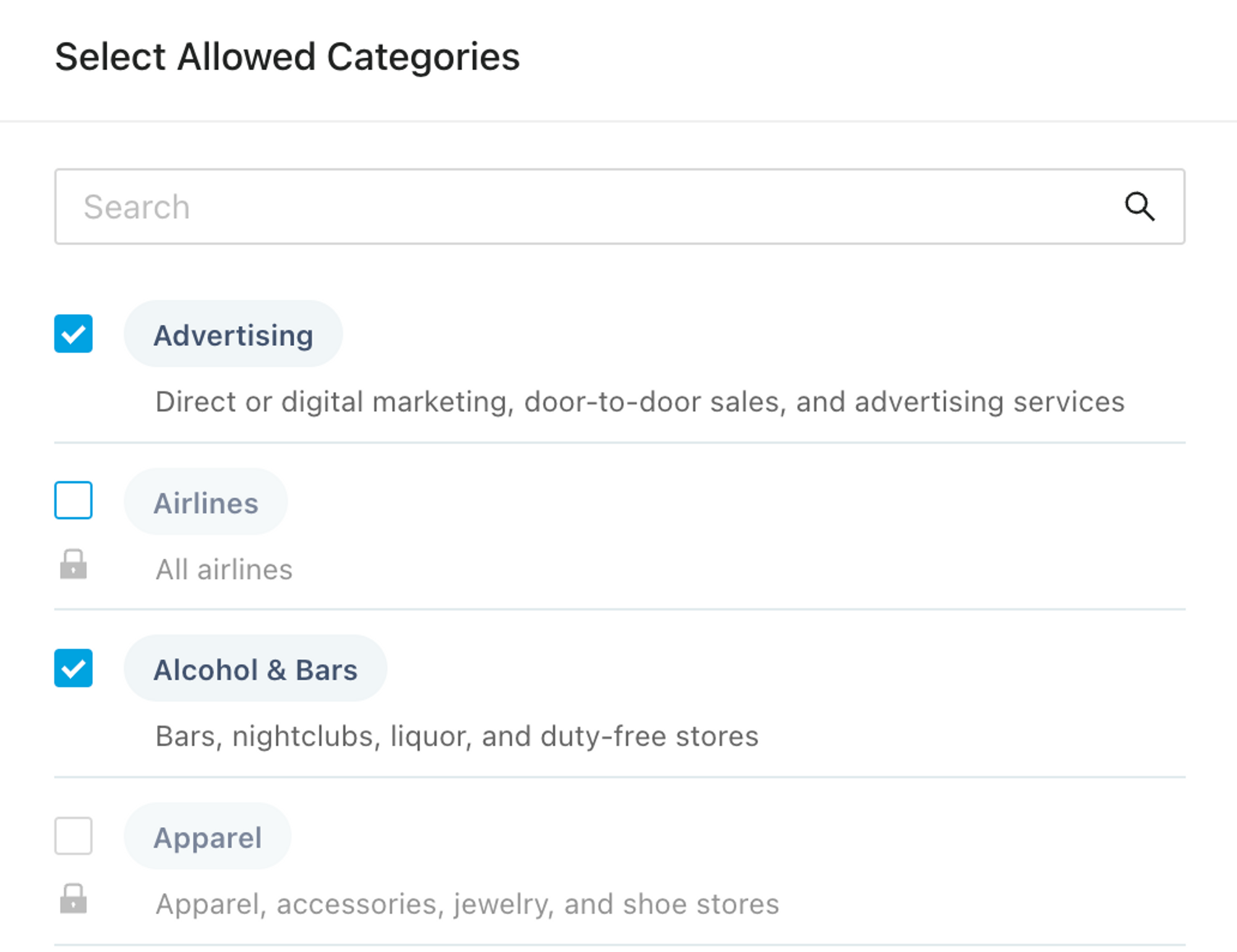The image size is (1237, 952).
Task: Click the All airlines description text
Action: pos(224,570)
